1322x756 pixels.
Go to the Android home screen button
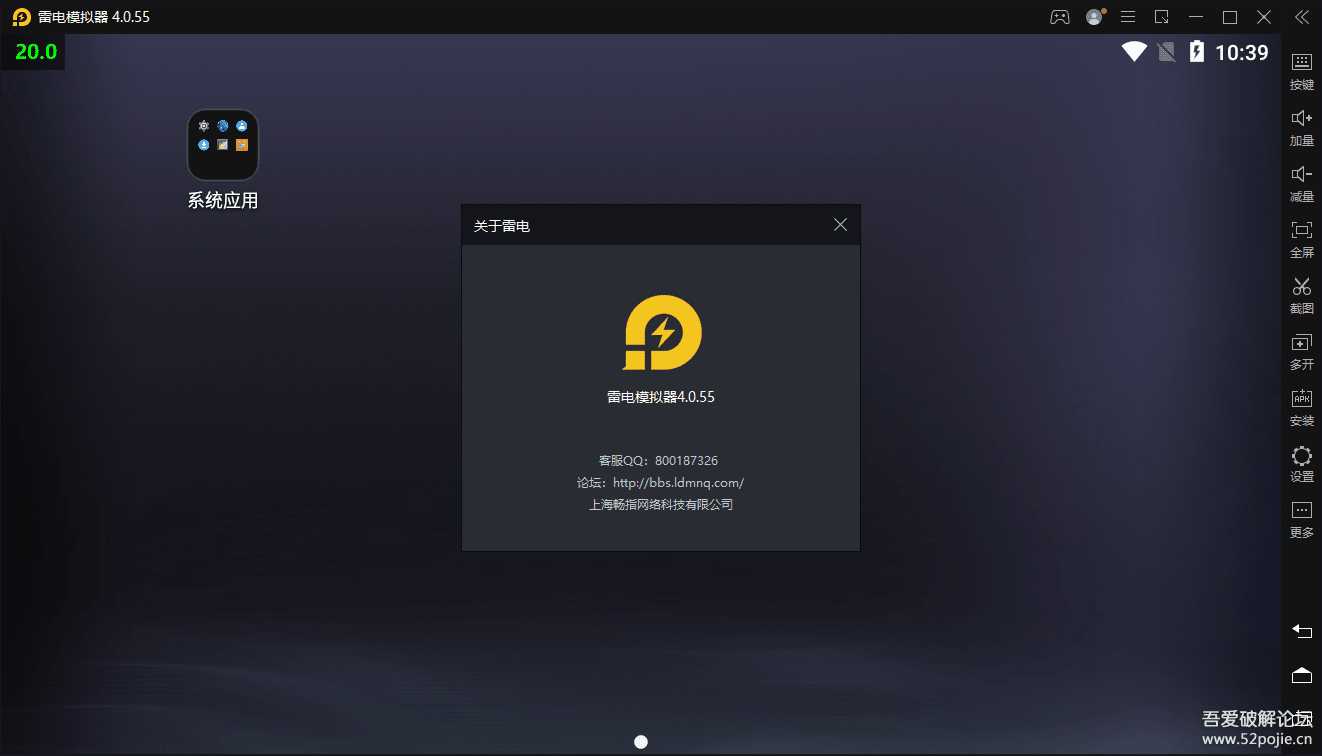1302,675
